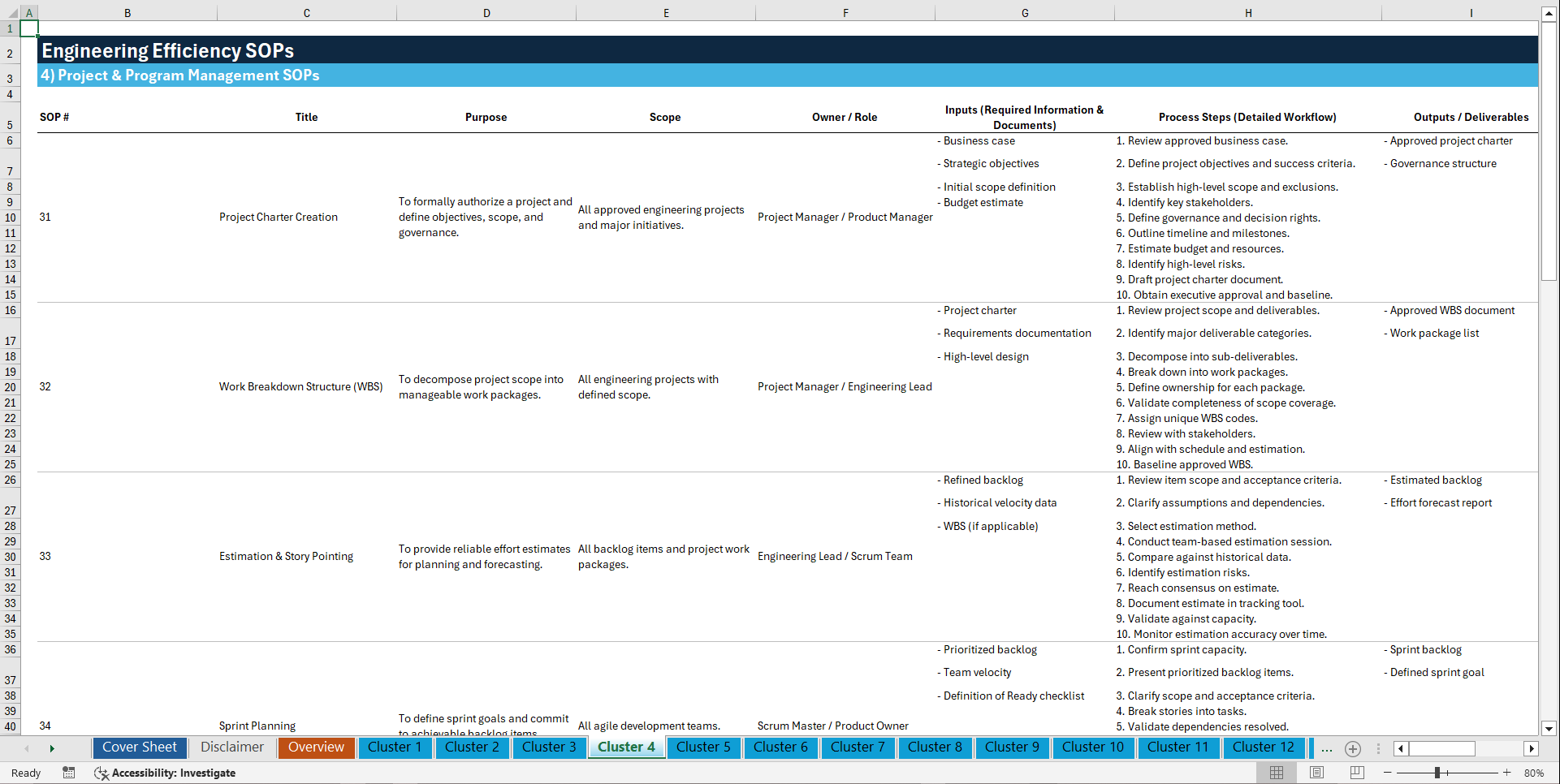This screenshot has height=784, width=1560.
Task: Switch to Normal view in status bar
Action: (1276, 773)
